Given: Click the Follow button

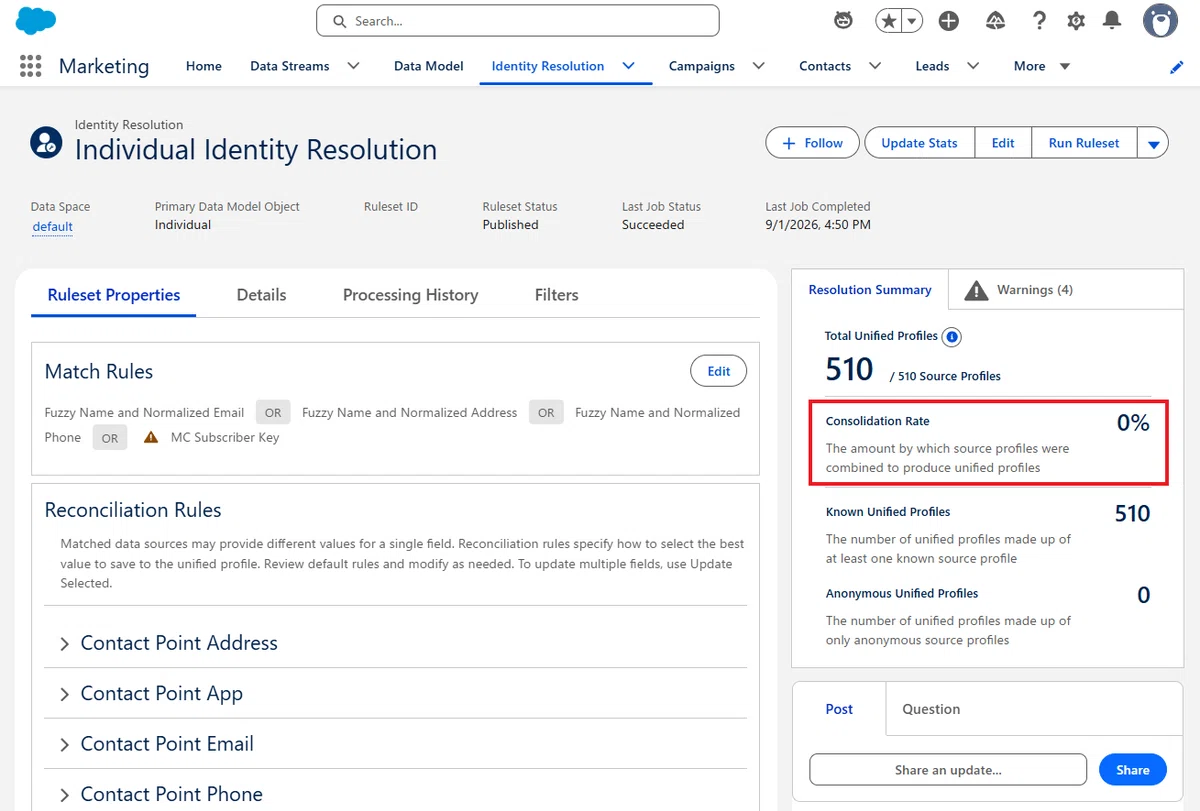Looking at the screenshot, I should (812, 143).
